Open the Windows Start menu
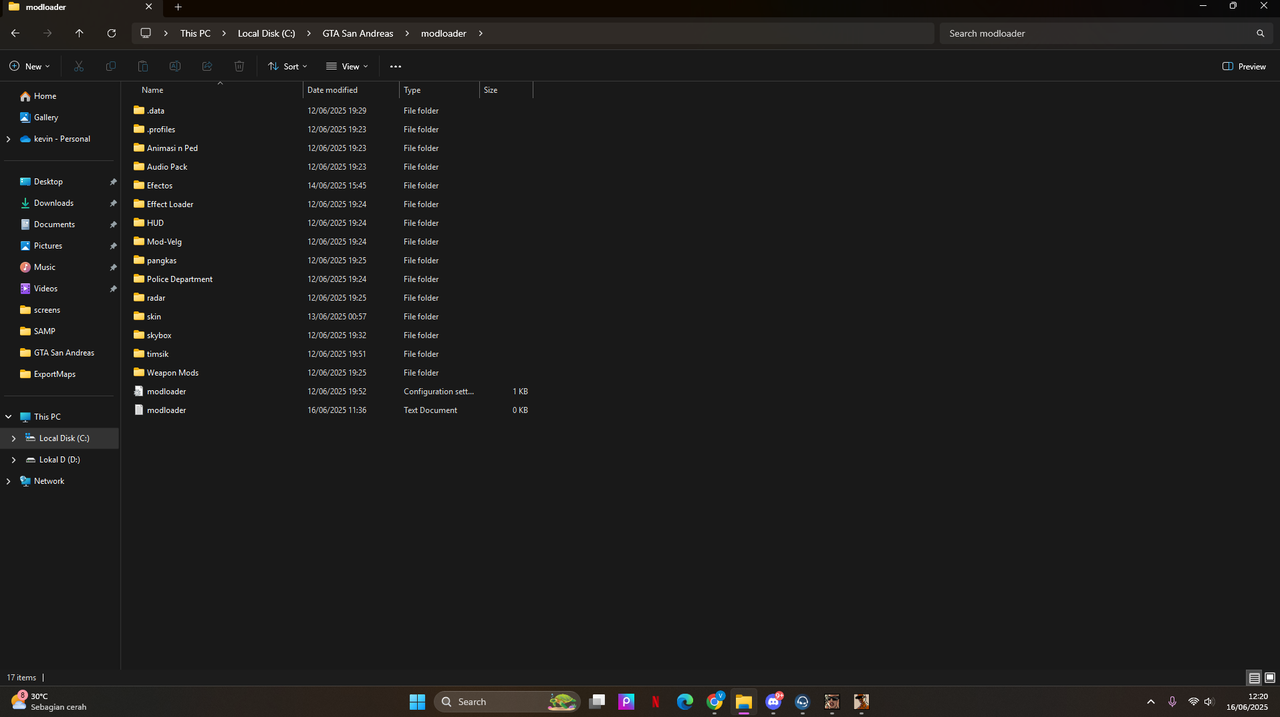 click(x=417, y=702)
